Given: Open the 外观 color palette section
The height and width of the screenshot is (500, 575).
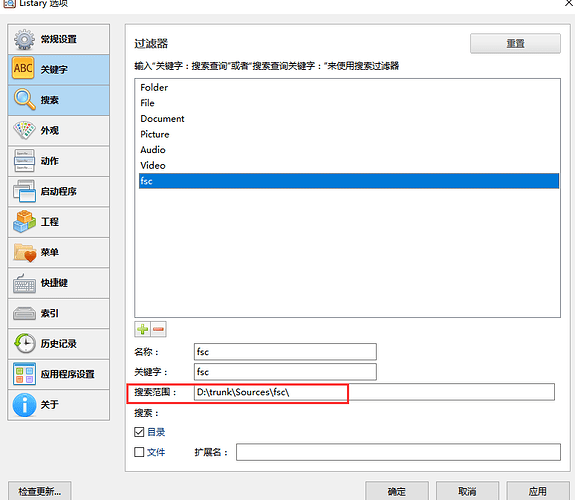Looking at the screenshot, I should (59, 131).
